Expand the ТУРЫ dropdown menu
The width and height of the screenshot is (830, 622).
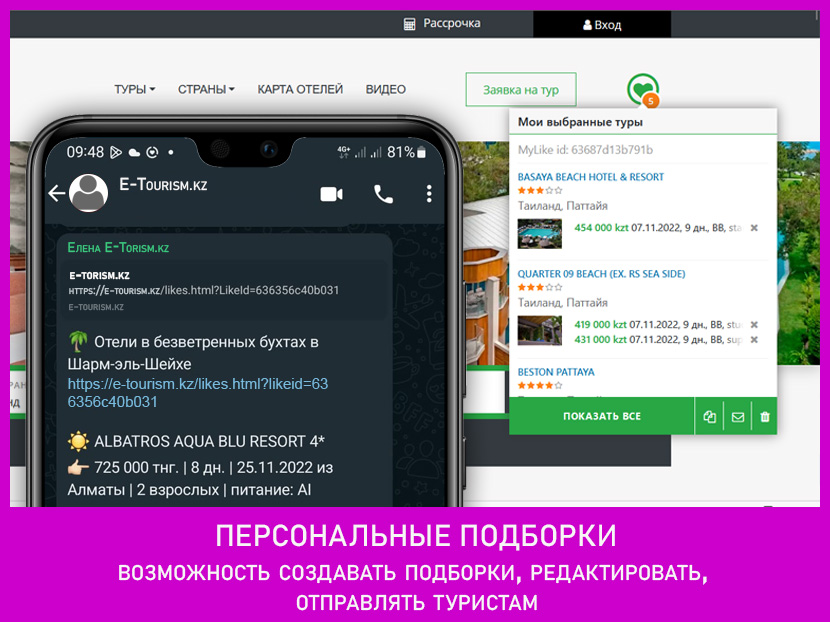pyautogui.click(x=135, y=89)
